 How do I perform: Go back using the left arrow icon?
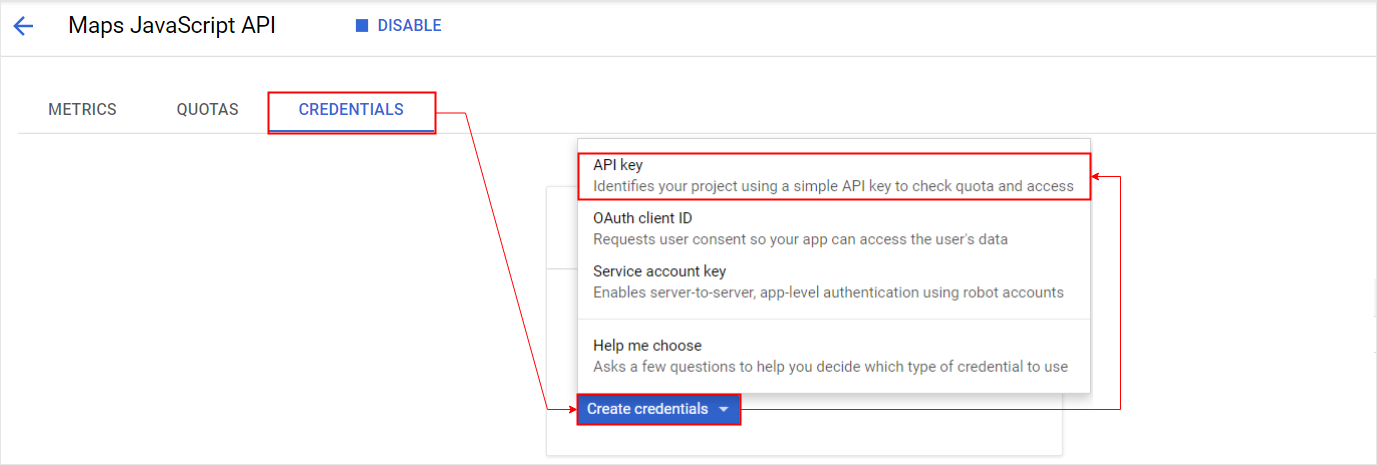[x=23, y=26]
